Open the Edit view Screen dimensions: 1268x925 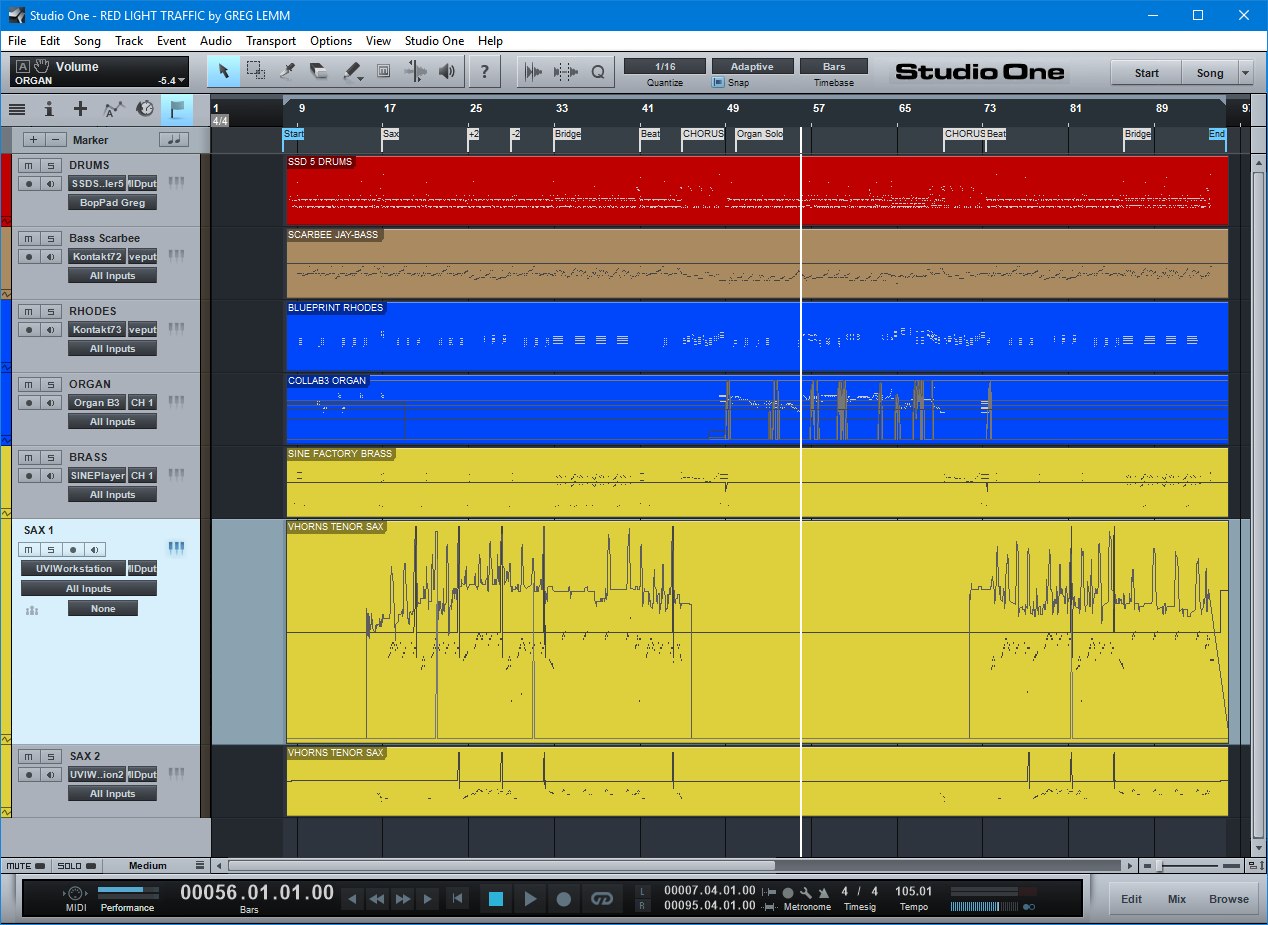(1131, 899)
